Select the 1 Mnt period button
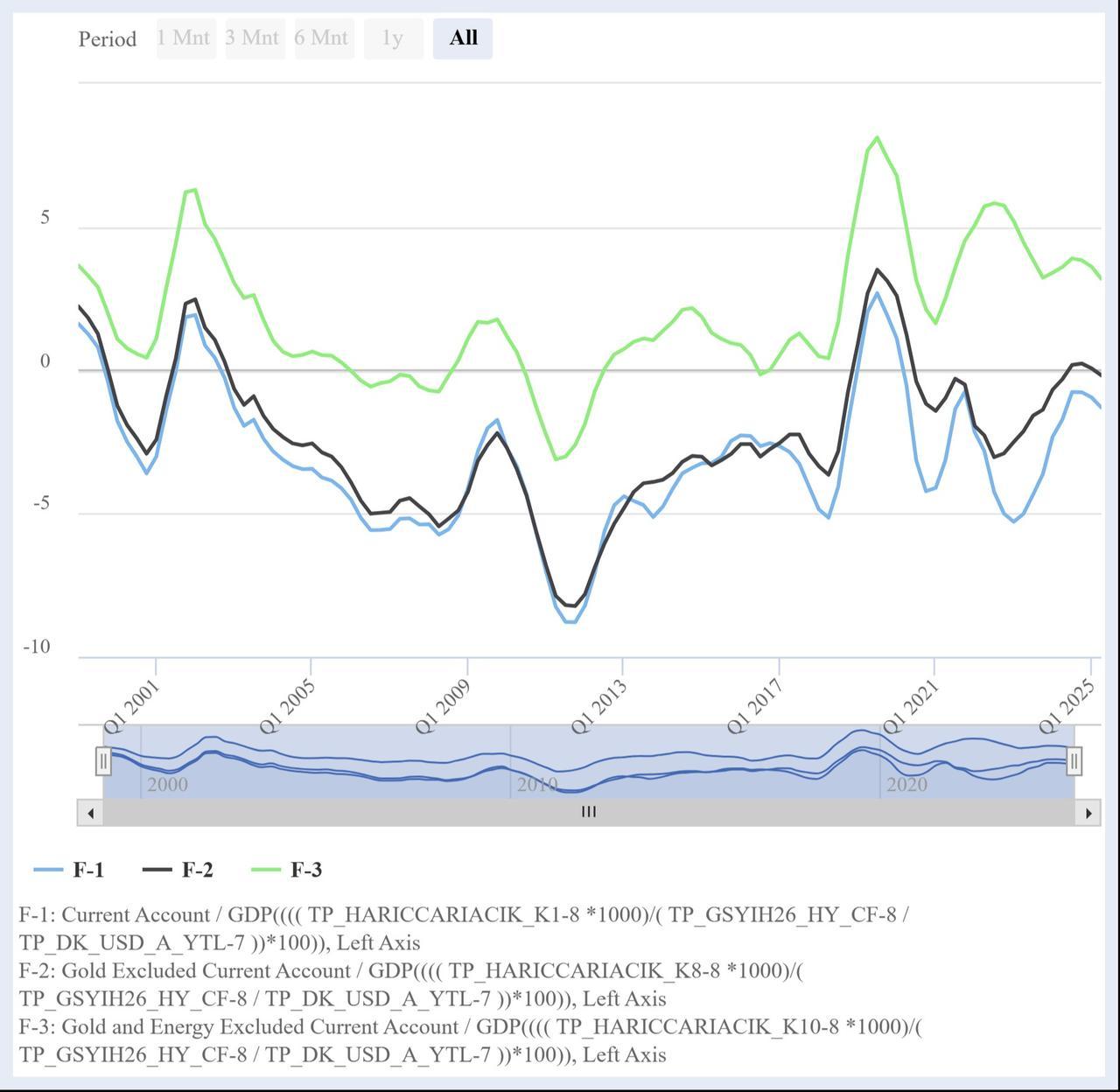The image size is (1120, 1092). pos(185,38)
